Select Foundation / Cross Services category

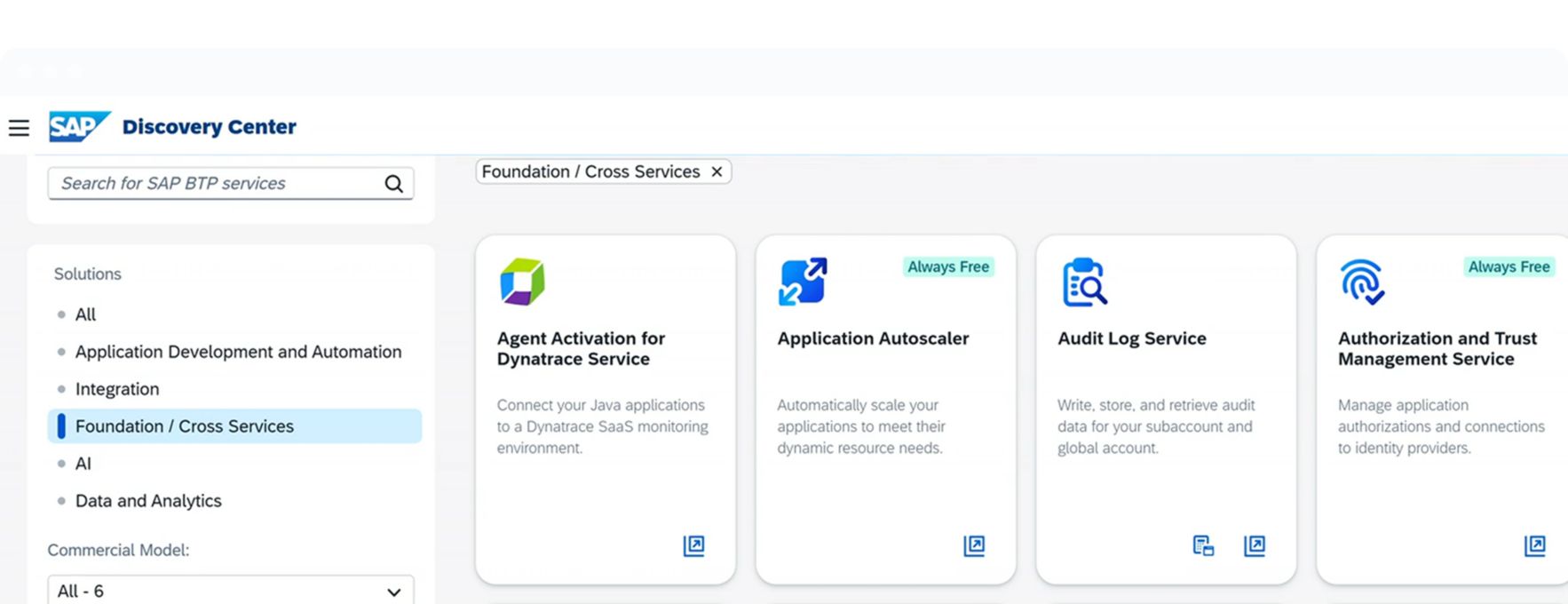pyautogui.click(x=234, y=426)
